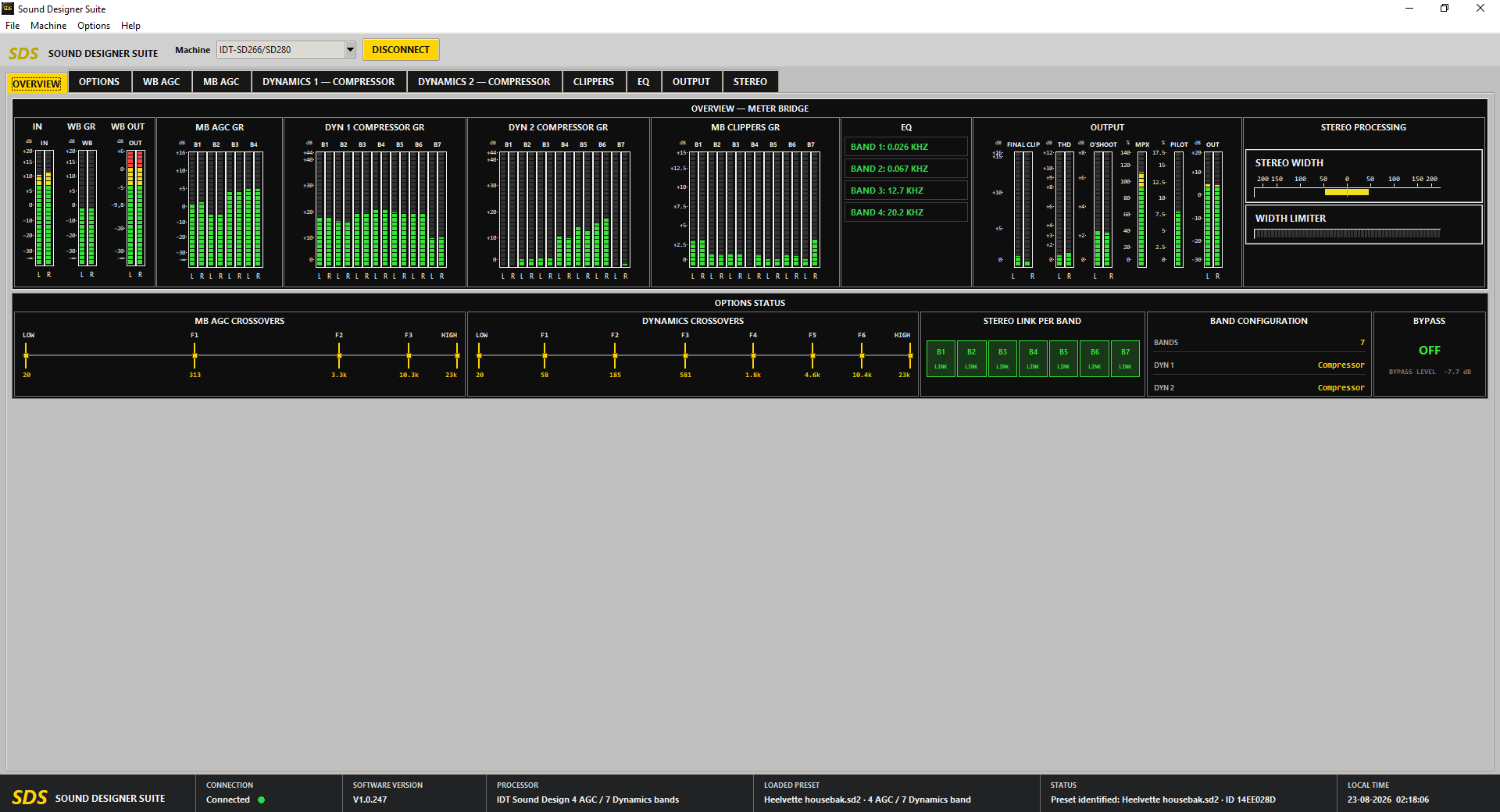Image resolution: width=1500 pixels, height=812 pixels.
Task: Toggle the B7 stereo link button
Action: 1125,358
